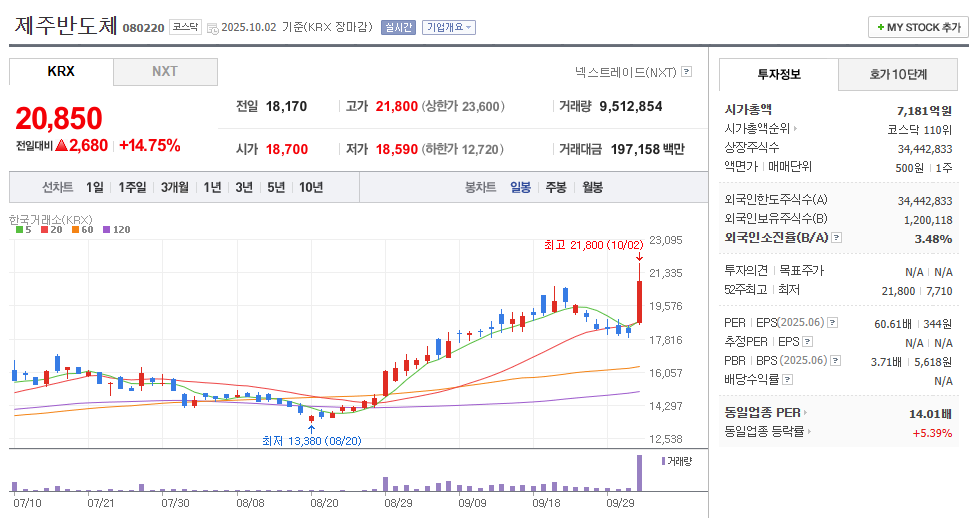Click the help icon next to 넥스트레이드(NXT)
Screen dimensions: 979x518
pyautogui.click(x=687, y=72)
